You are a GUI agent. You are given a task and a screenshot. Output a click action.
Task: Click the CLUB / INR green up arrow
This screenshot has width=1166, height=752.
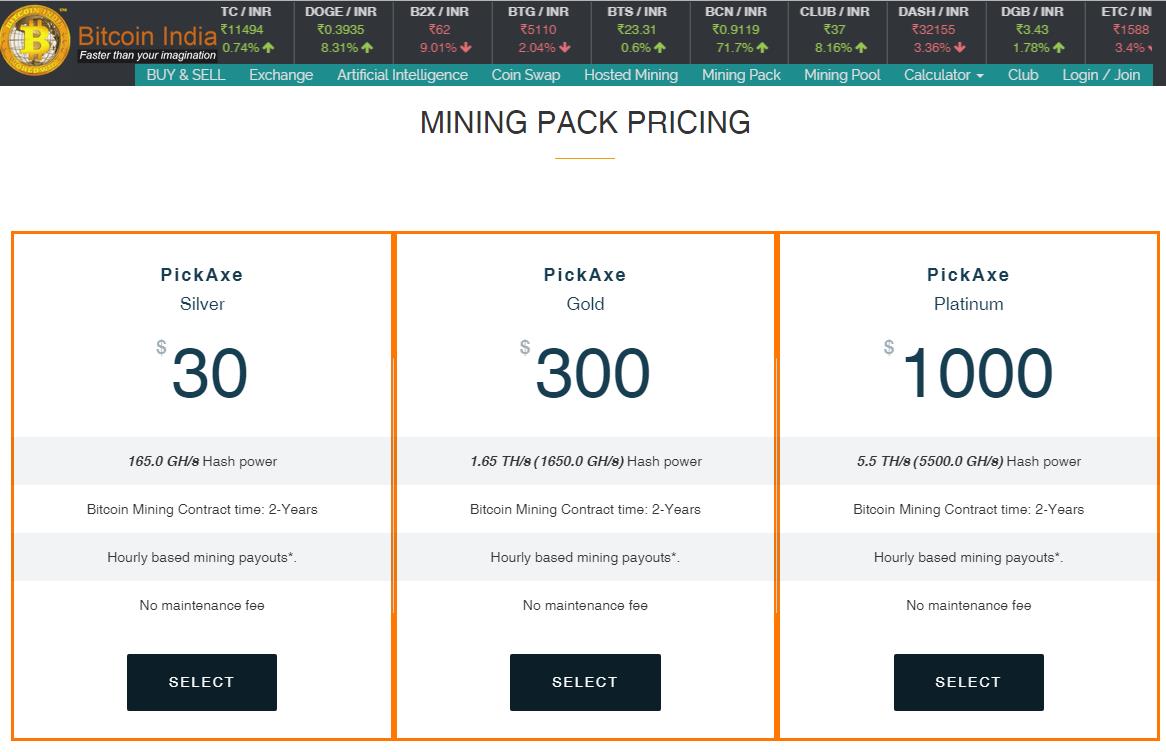click(861, 48)
